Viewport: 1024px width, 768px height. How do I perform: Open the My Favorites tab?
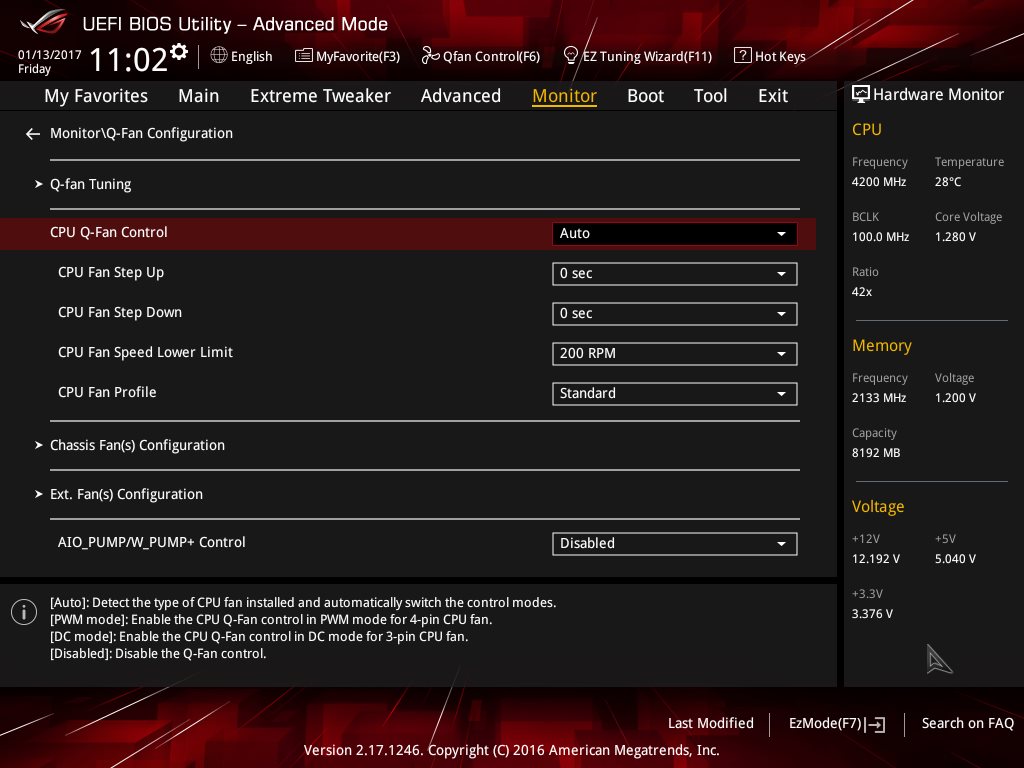96,96
